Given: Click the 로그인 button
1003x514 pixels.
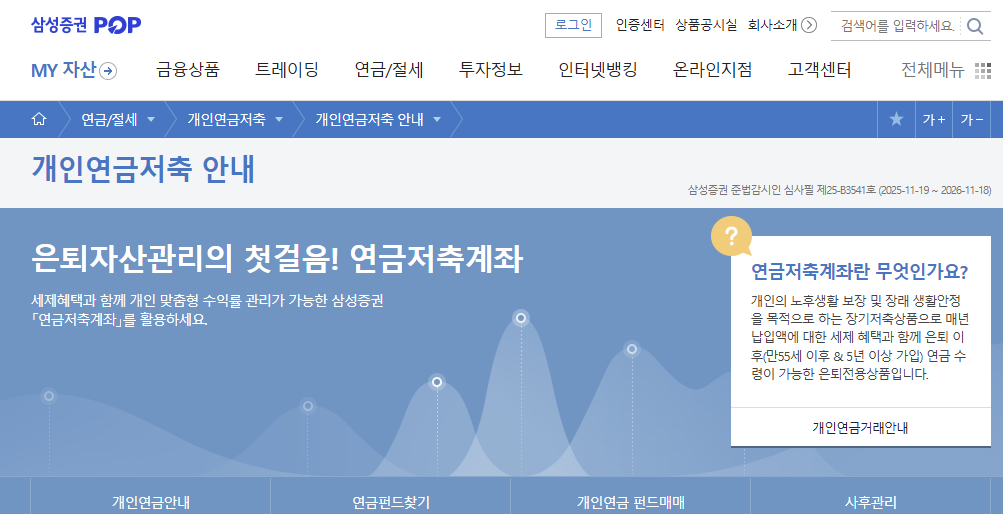Looking at the screenshot, I should pyautogui.click(x=573, y=25).
